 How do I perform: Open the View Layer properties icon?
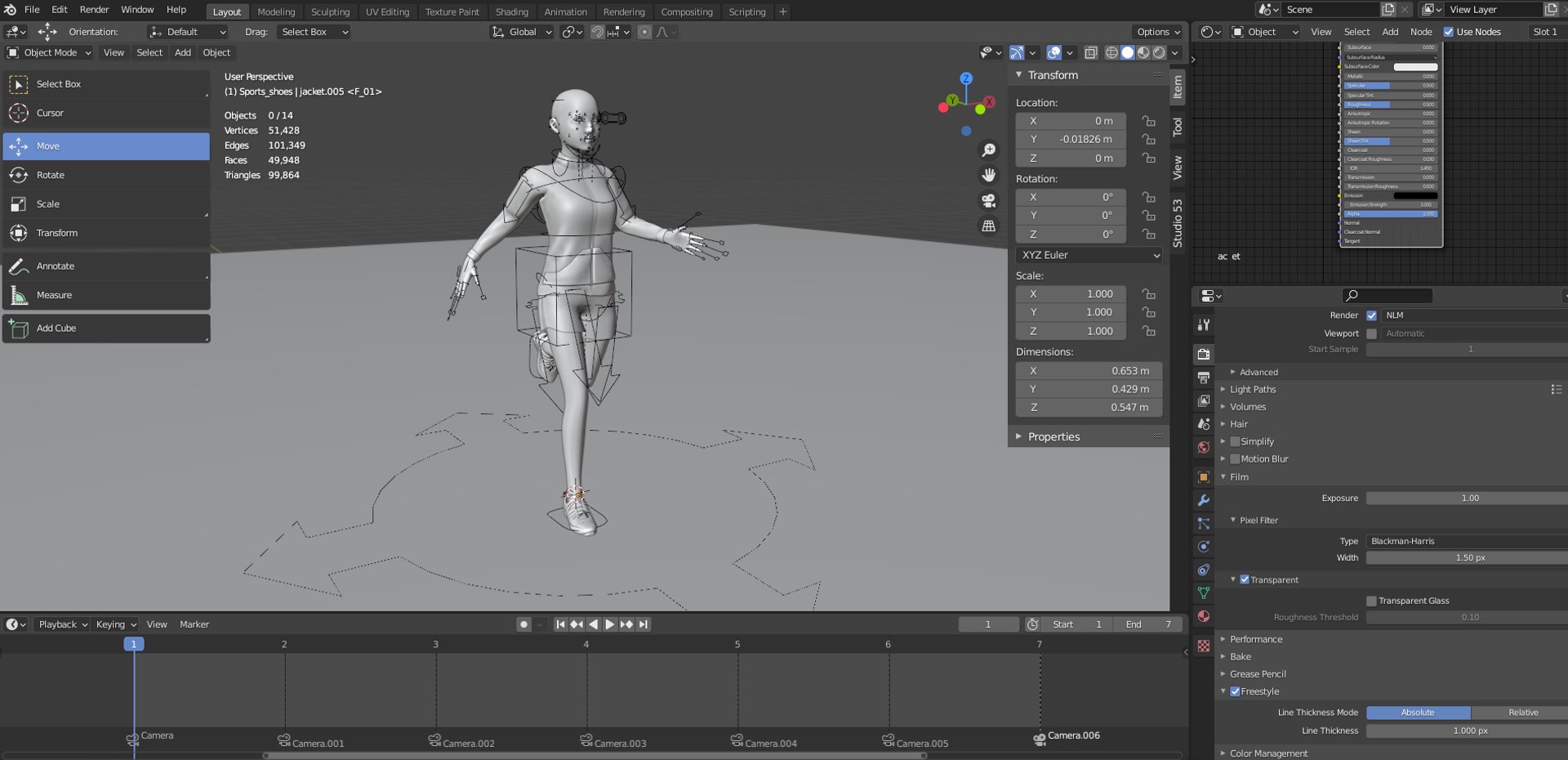click(x=1204, y=400)
